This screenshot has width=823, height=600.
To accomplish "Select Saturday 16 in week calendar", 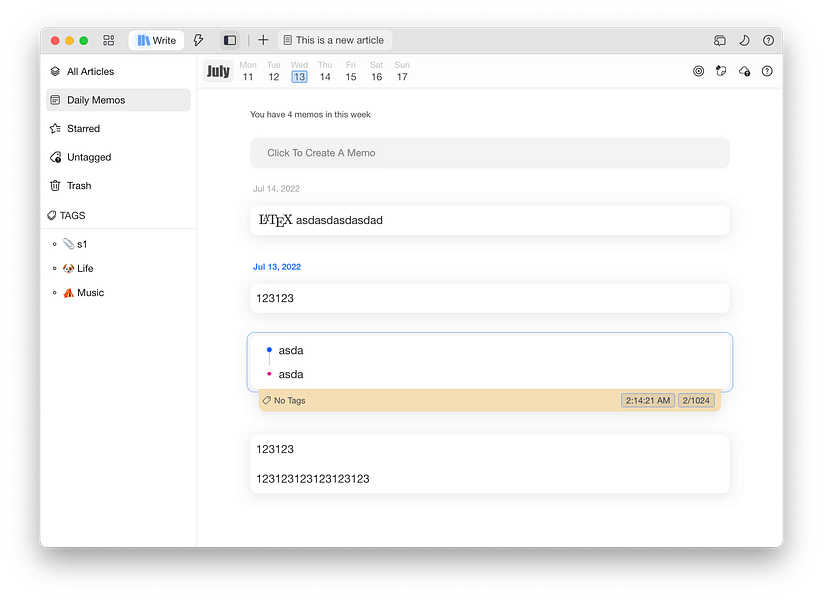I will point(376,71).
